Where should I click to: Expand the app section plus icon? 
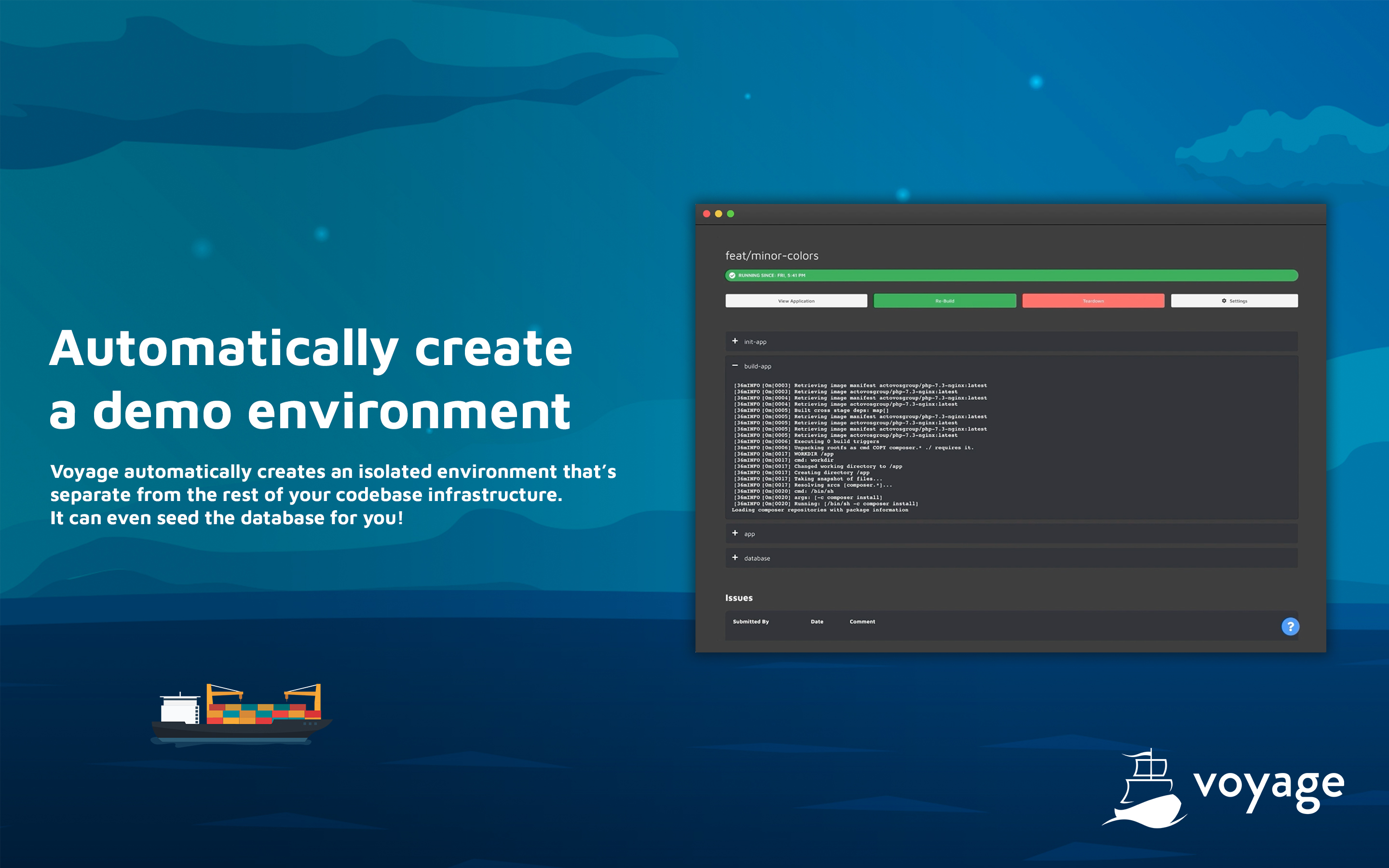(735, 533)
